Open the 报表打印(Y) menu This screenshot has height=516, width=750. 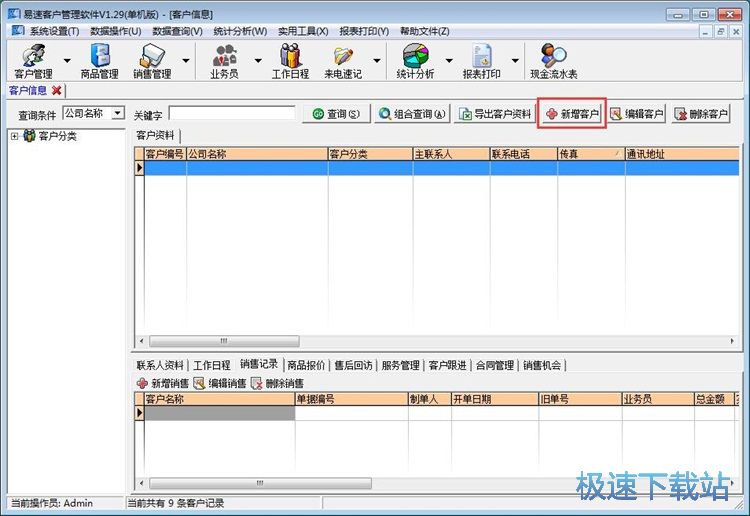(364, 31)
